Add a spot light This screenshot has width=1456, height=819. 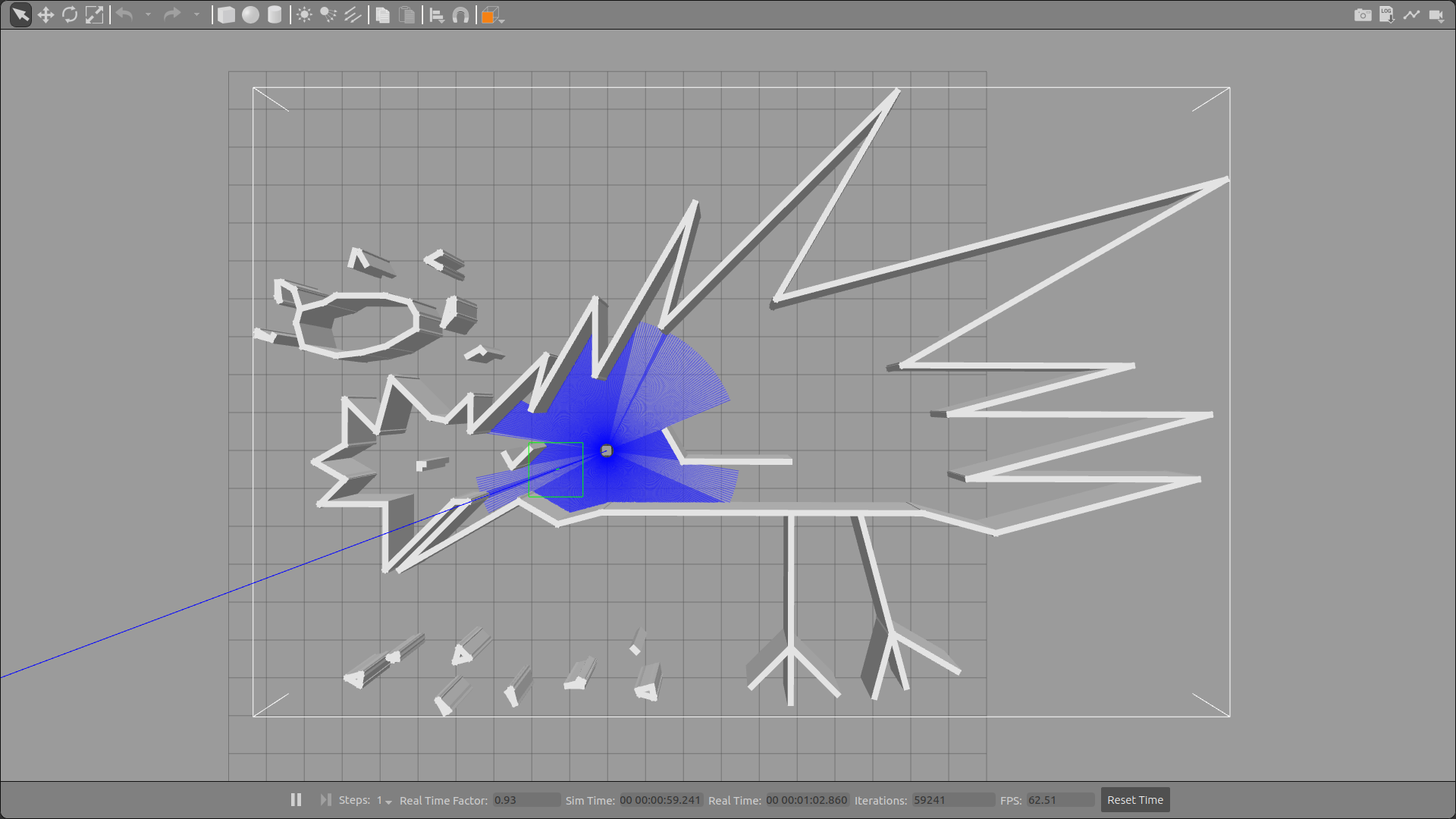click(x=328, y=15)
